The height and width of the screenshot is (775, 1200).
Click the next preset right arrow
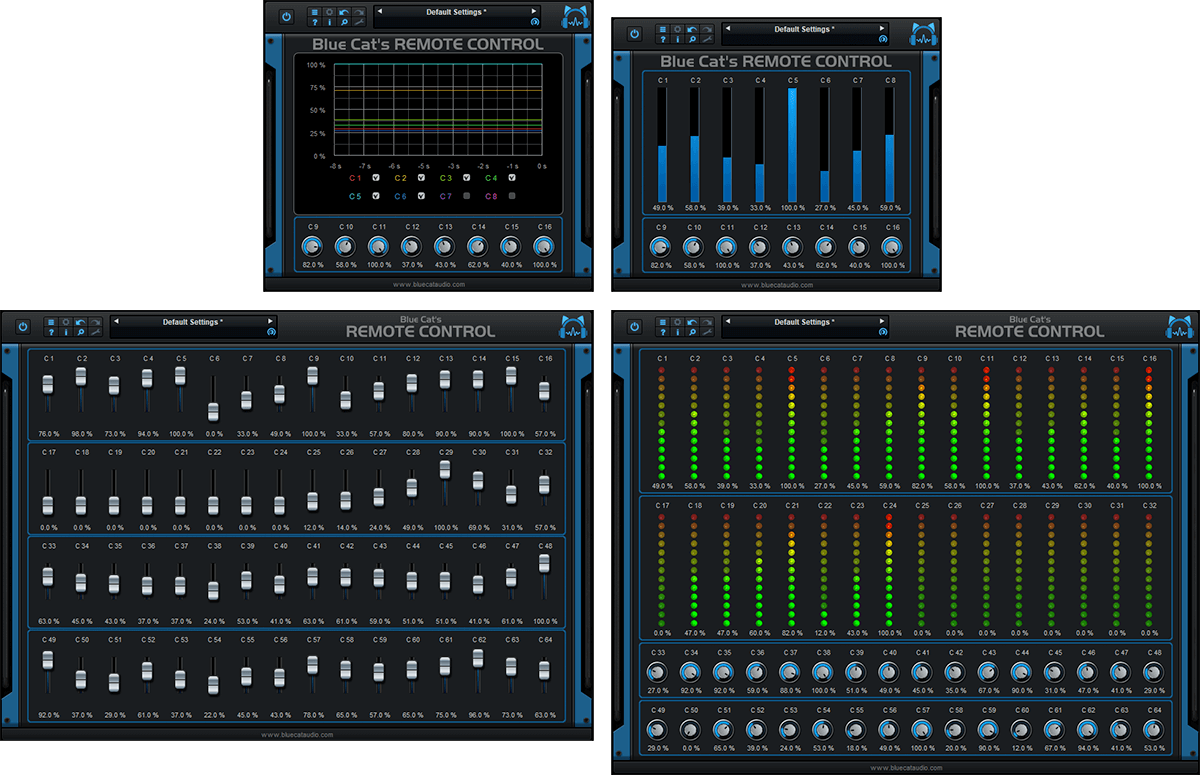(534, 11)
